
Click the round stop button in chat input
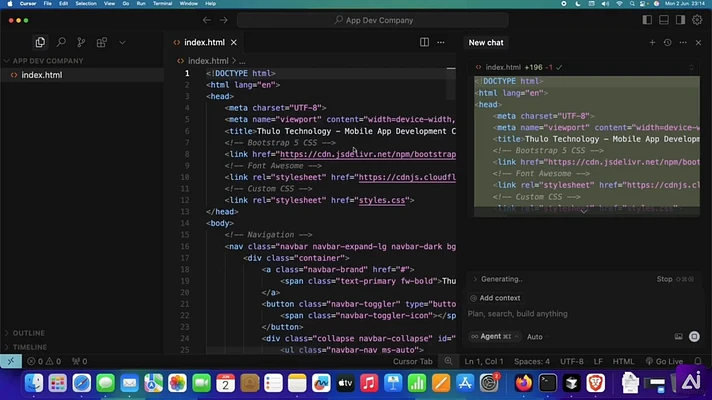tap(694, 336)
